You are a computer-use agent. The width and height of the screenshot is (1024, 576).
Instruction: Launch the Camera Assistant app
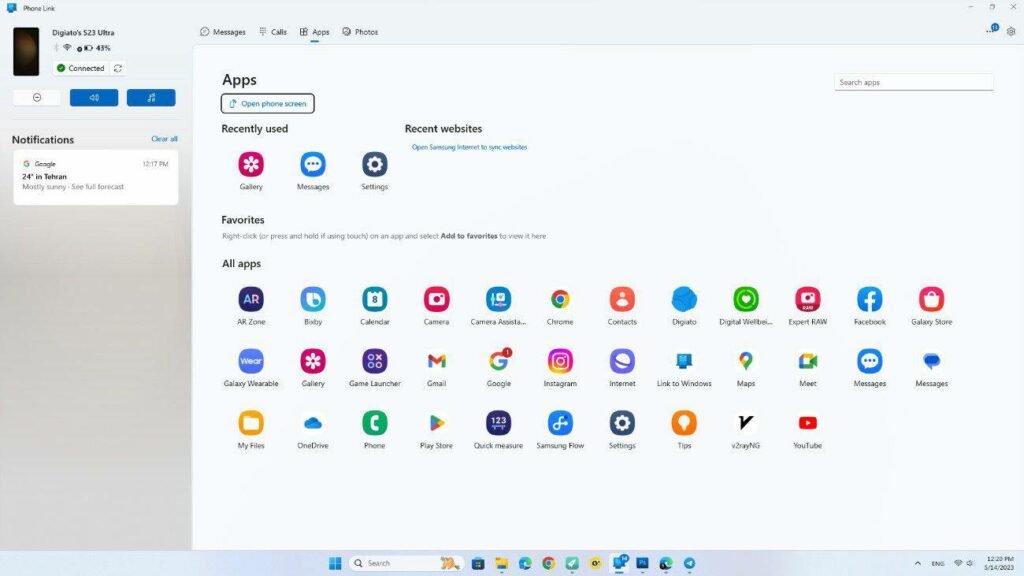(x=498, y=299)
